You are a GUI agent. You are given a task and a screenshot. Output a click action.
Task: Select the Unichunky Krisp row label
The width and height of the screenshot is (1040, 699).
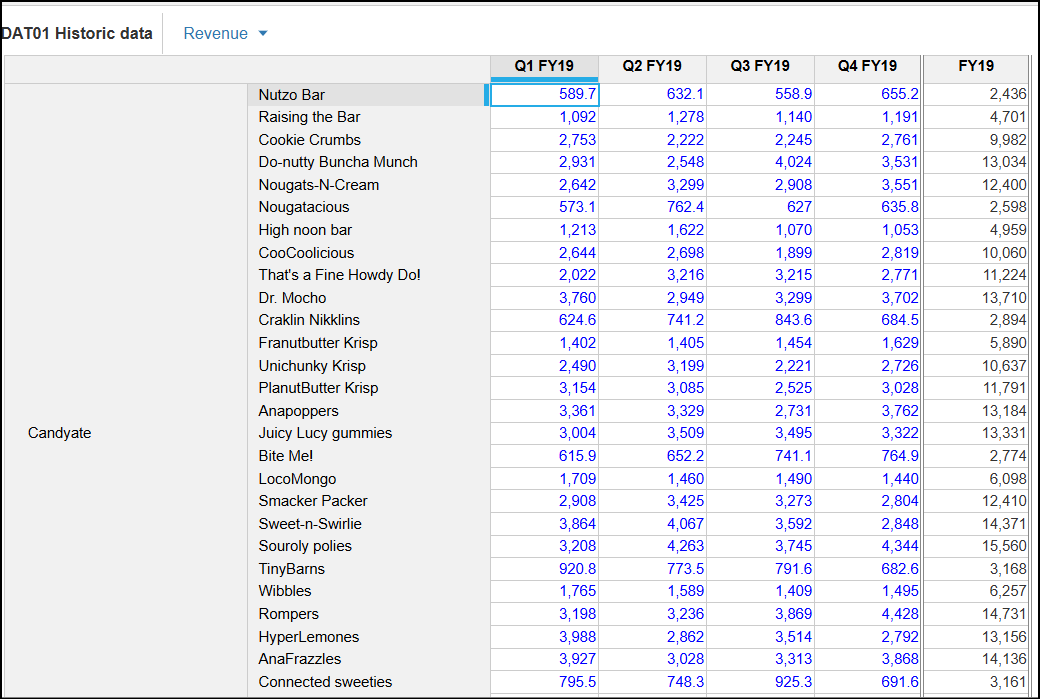[x=369, y=365]
